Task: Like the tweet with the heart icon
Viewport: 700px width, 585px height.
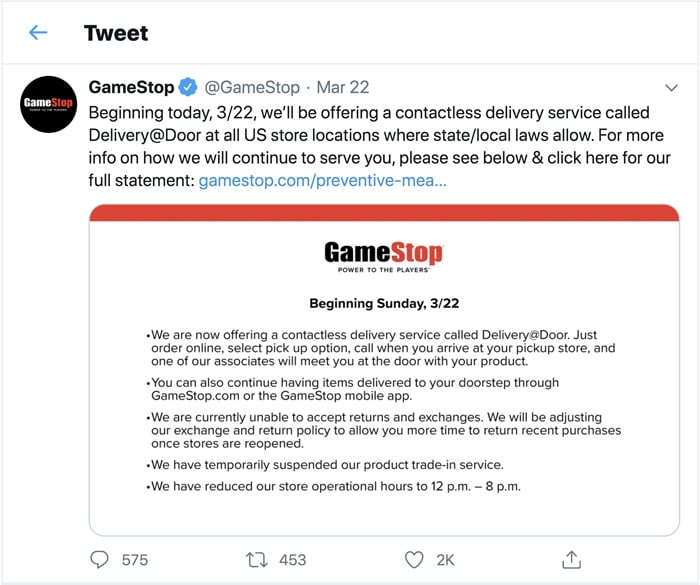Action: point(414,559)
